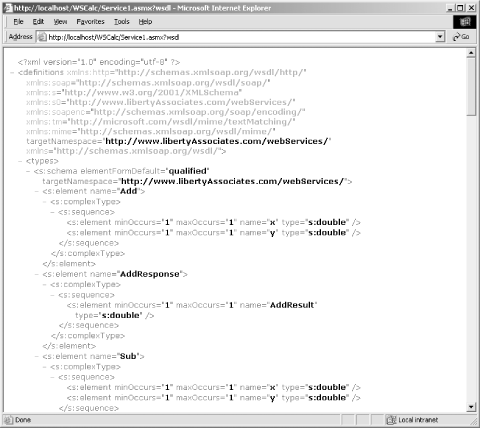
Task: Click the Address bar URL field
Action: click(241, 37)
